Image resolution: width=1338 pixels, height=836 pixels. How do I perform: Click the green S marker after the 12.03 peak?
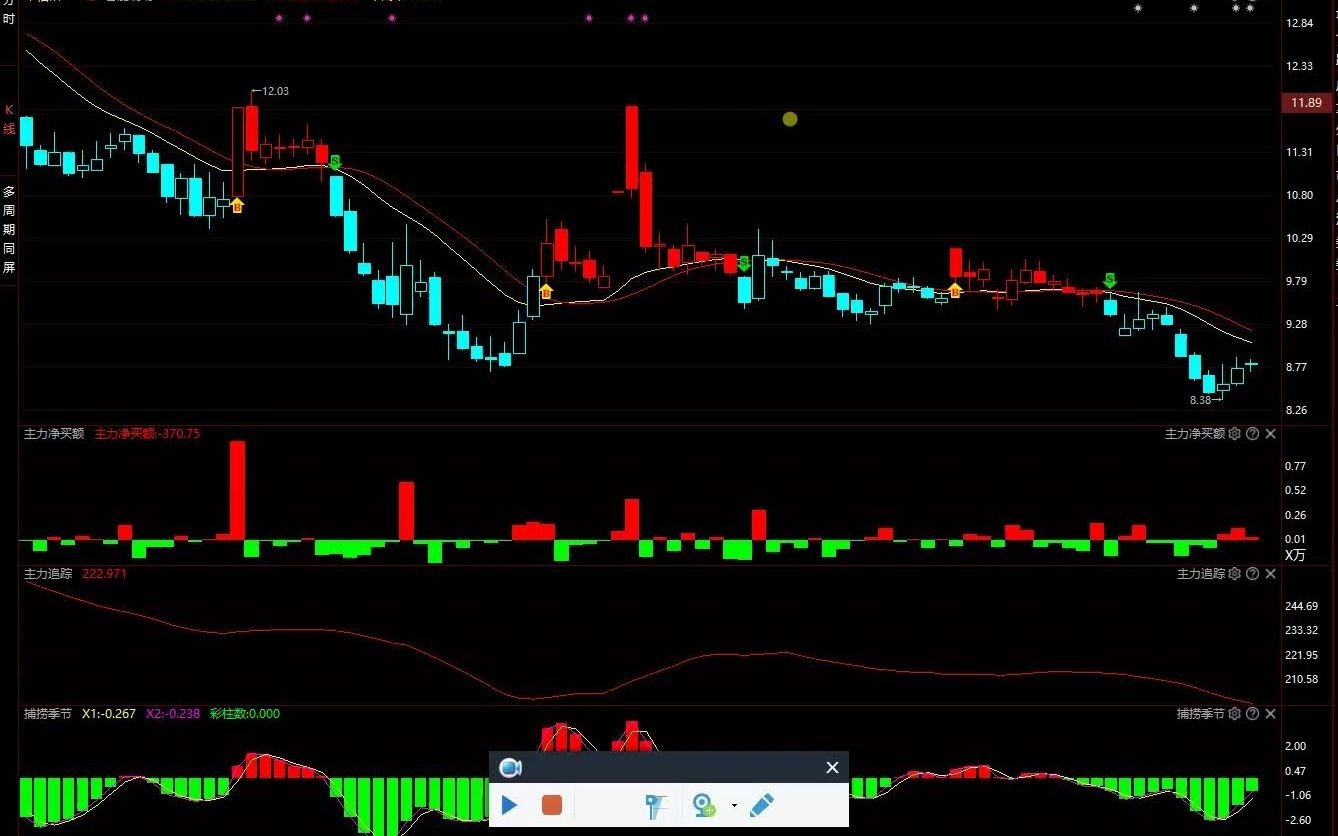click(x=335, y=162)
